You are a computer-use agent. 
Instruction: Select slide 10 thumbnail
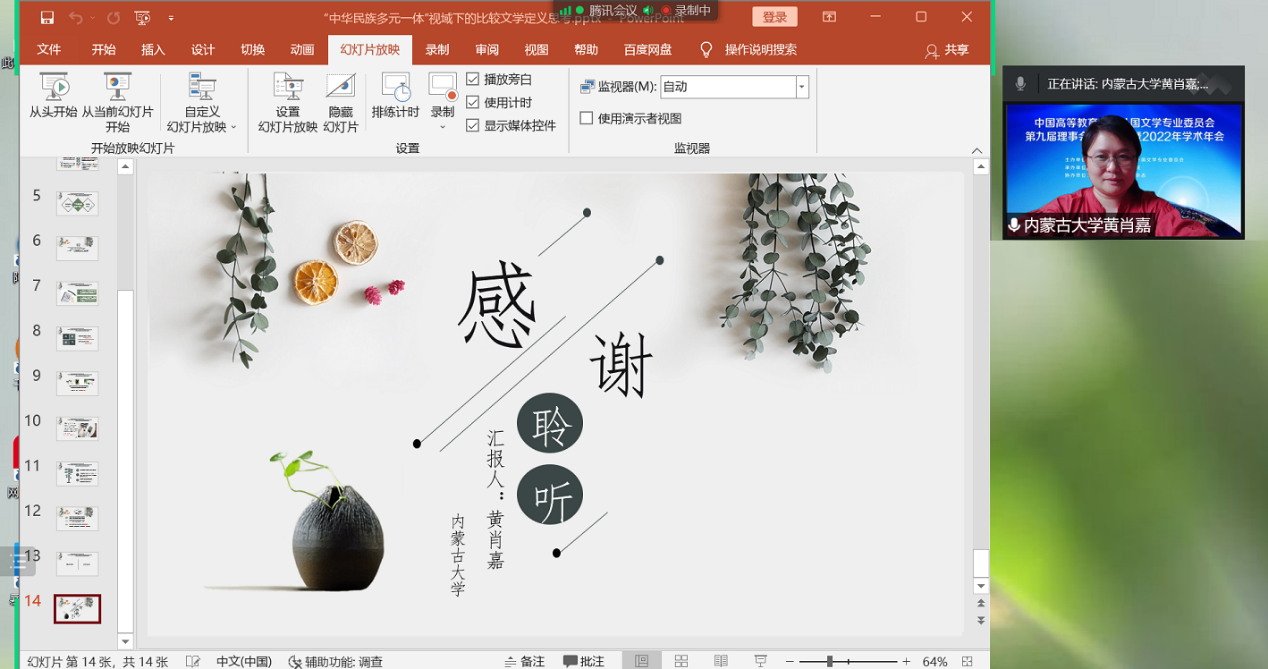[x=77, y=428]
